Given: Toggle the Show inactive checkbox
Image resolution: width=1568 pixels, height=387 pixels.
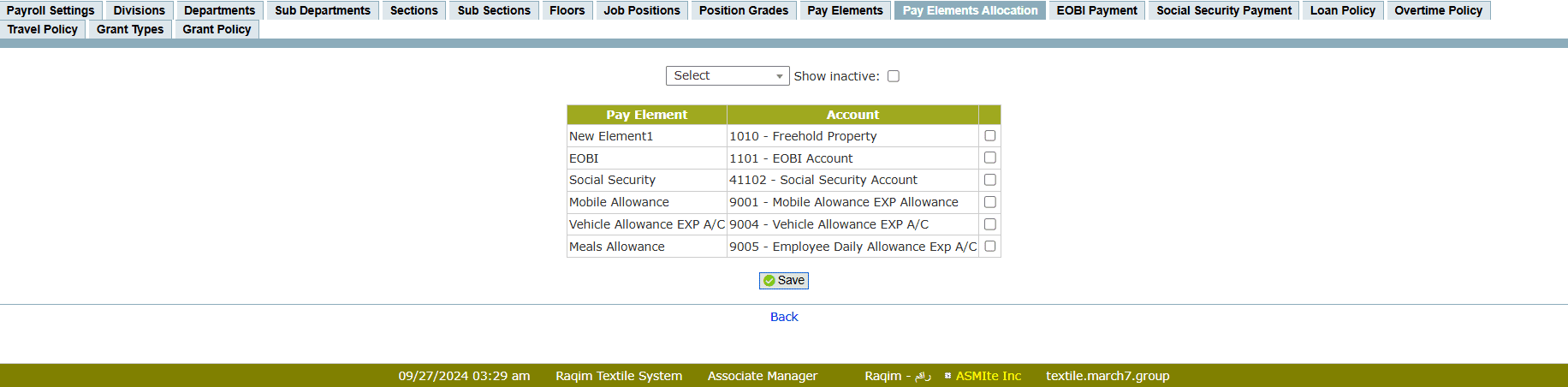Looking at the screenshot, I should 894,76.
